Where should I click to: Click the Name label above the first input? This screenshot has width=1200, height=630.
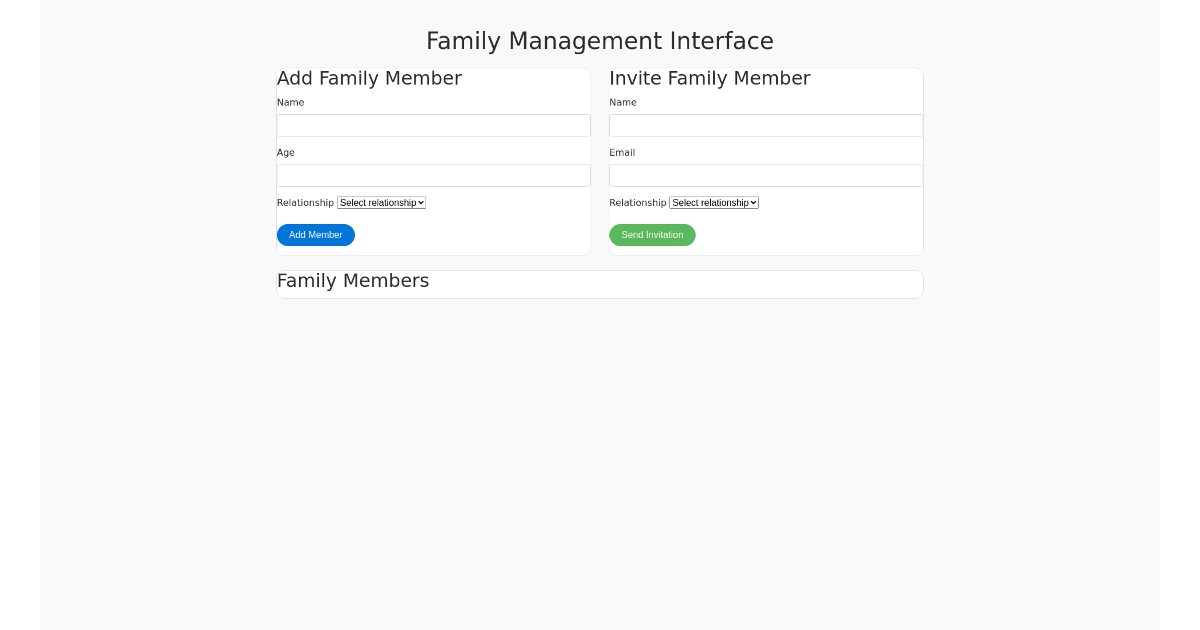point(290,102)
